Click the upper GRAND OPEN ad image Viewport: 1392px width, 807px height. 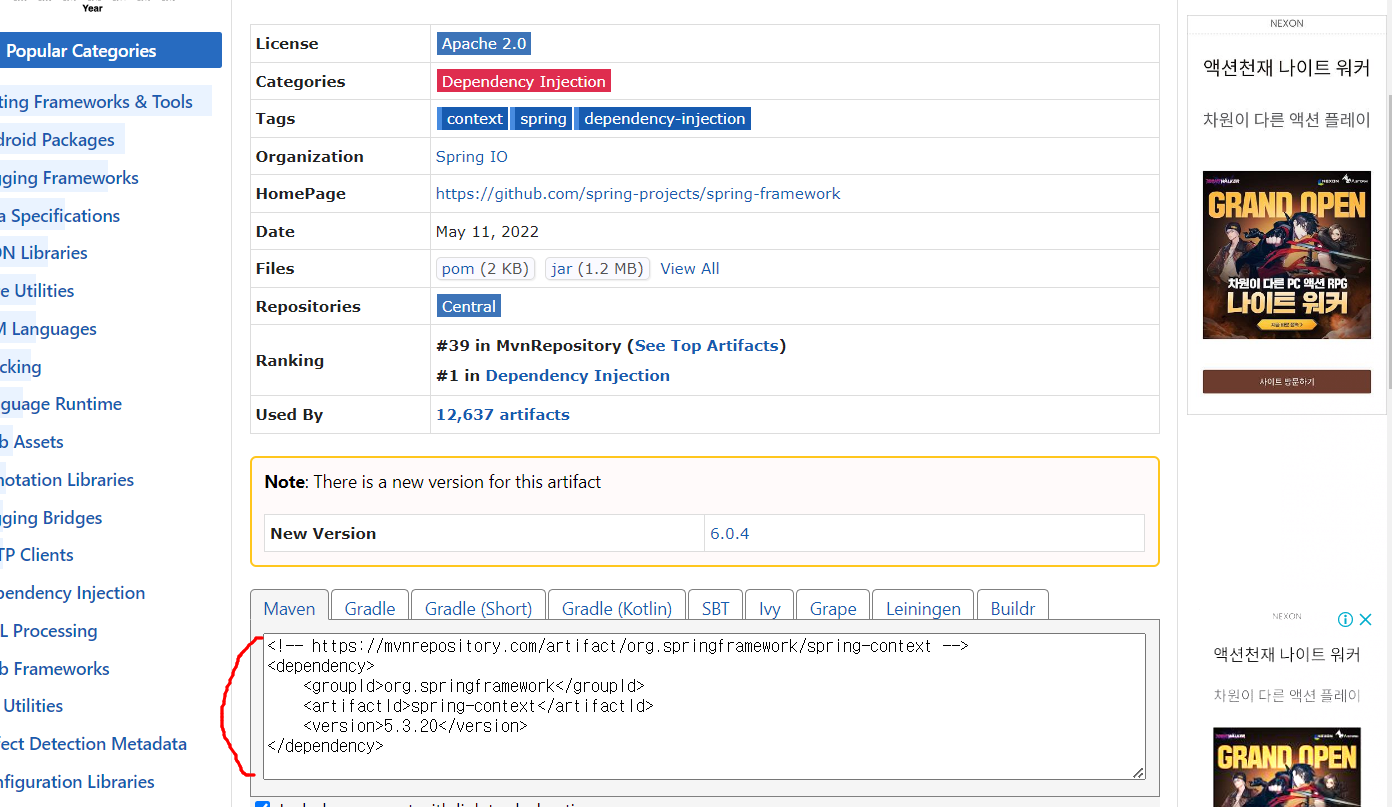click(x=1286, y=255)
